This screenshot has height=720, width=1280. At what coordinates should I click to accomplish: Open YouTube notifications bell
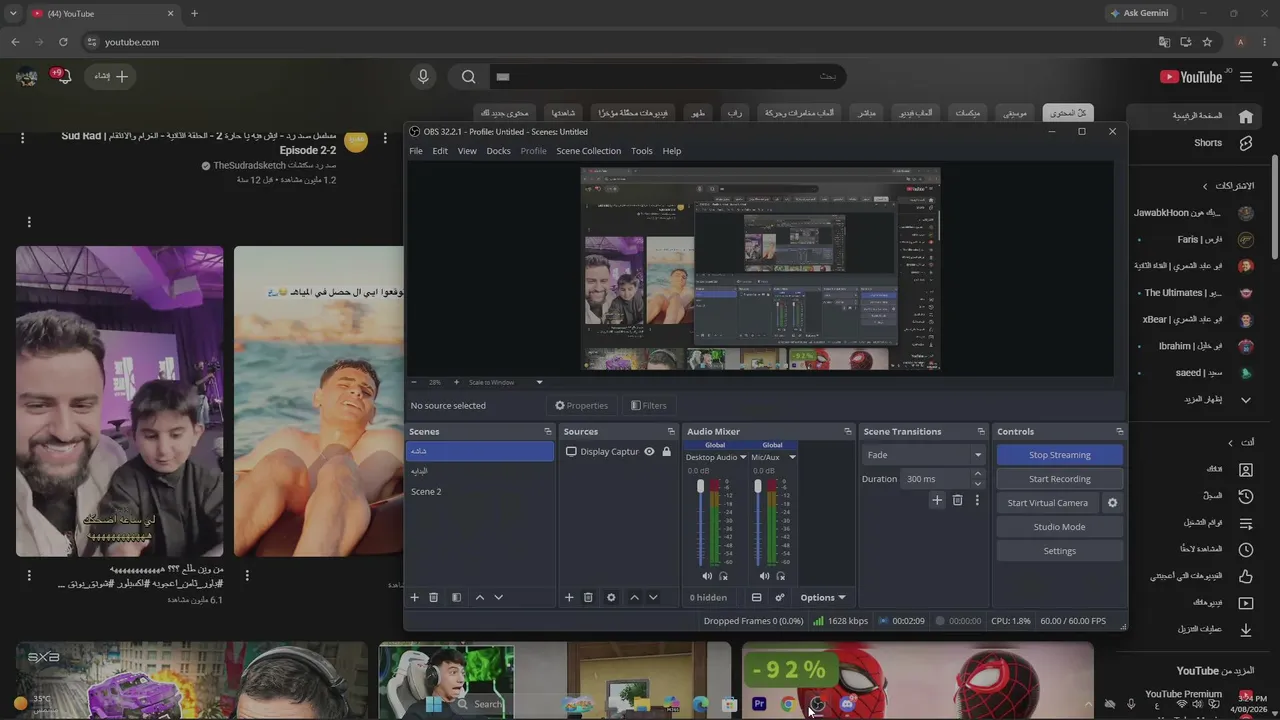pyautogui.click(x=63, y=77)
